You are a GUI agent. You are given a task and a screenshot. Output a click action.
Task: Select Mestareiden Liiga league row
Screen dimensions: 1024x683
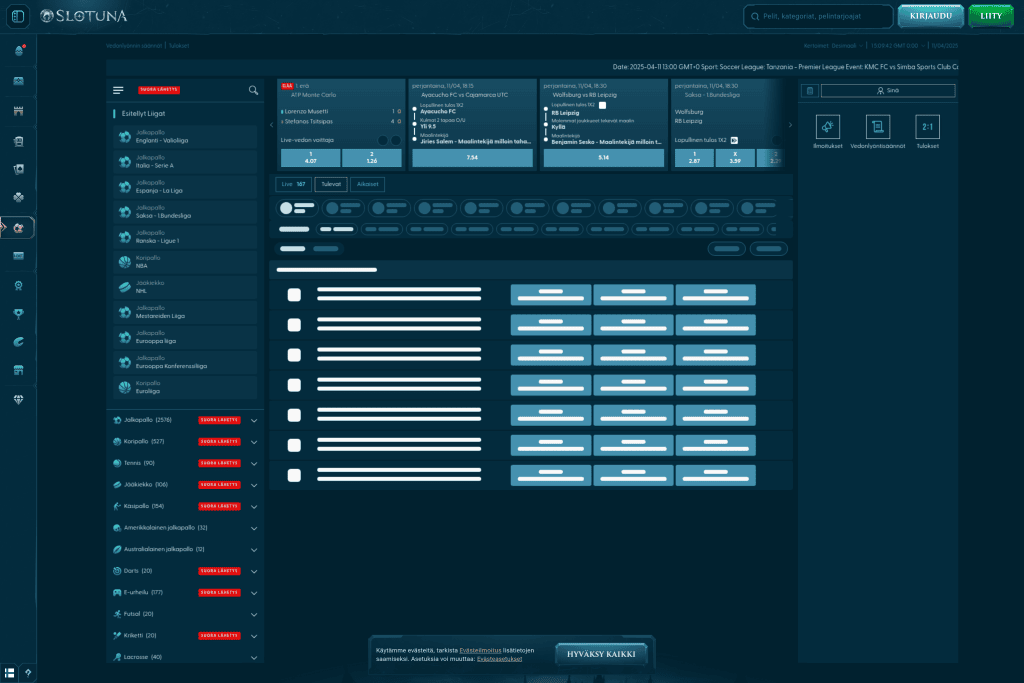(x=185, y=312)
